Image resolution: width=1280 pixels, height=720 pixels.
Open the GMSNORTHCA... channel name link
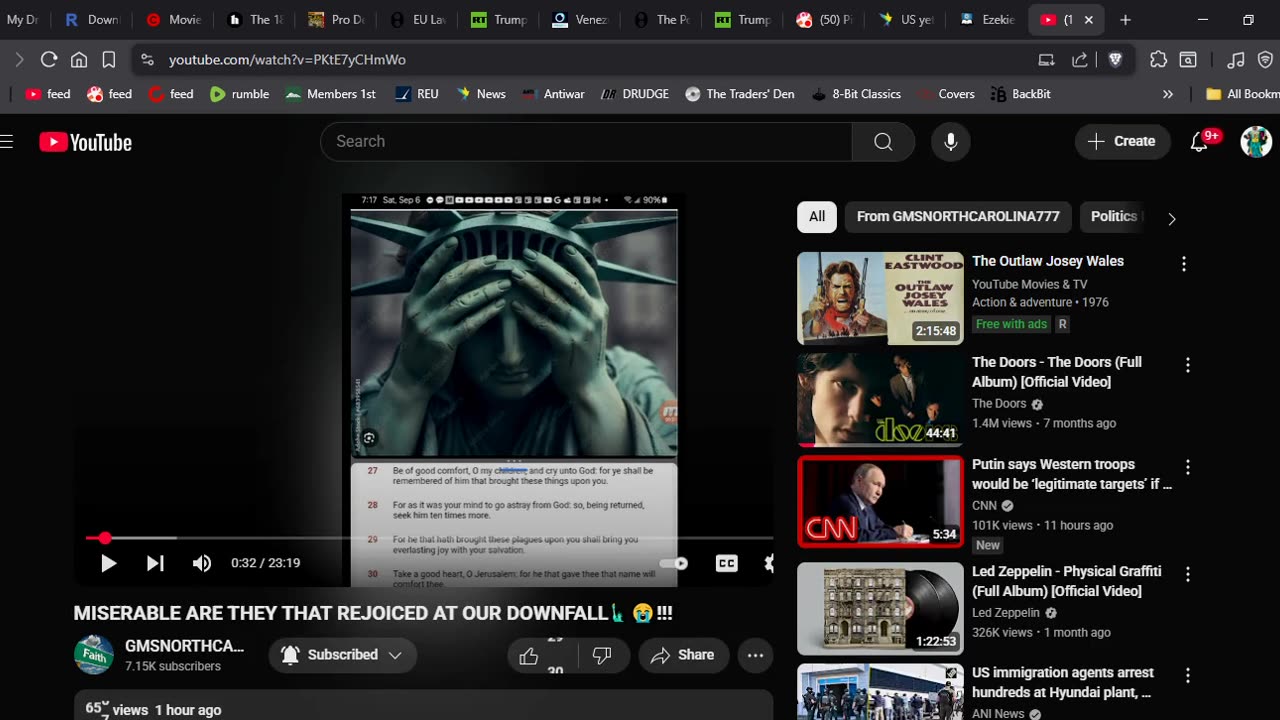tap(184, 646)
